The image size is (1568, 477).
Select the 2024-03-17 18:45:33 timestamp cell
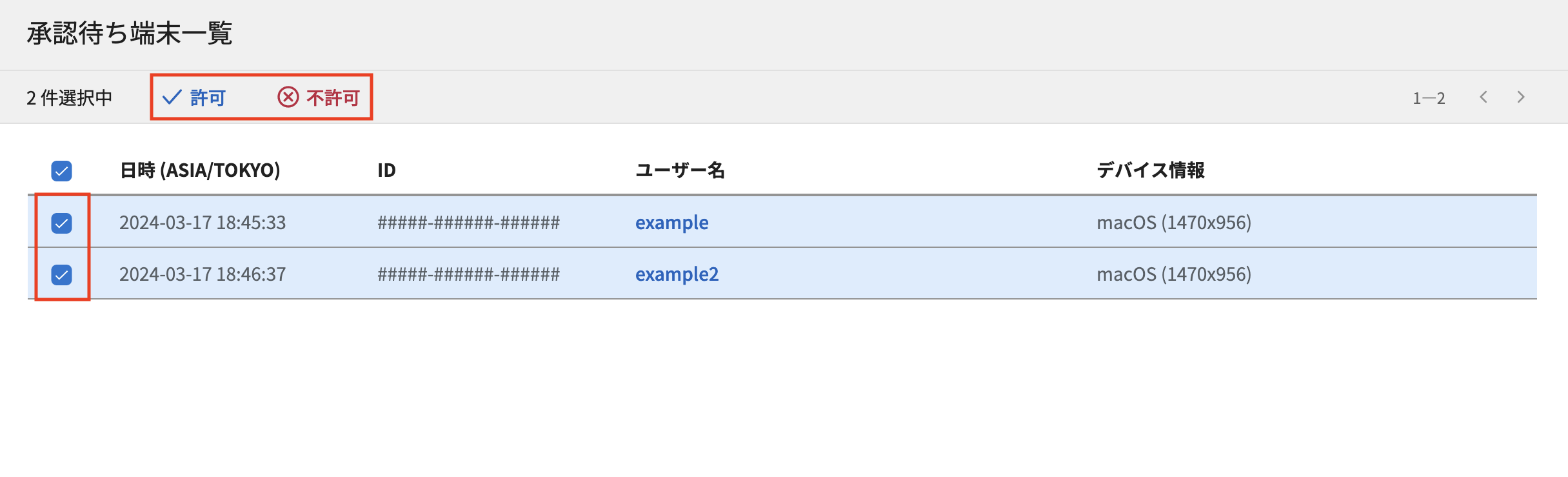[203, 223]
